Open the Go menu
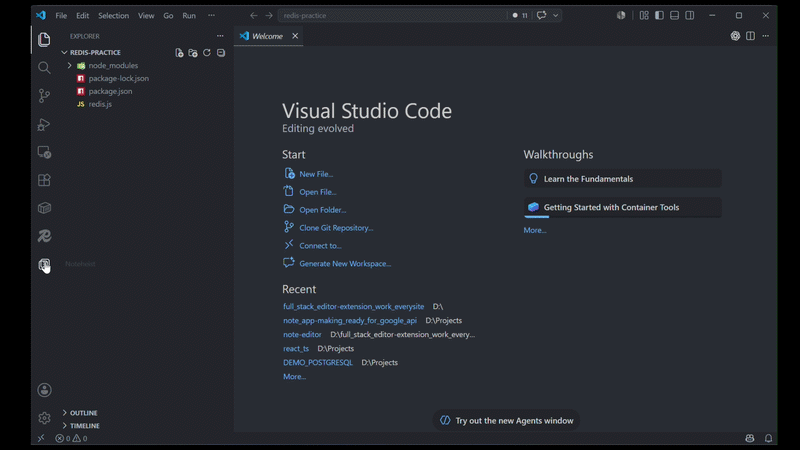Image resolution: width=800 pixels, height=450 pixels. coord(168,15)
